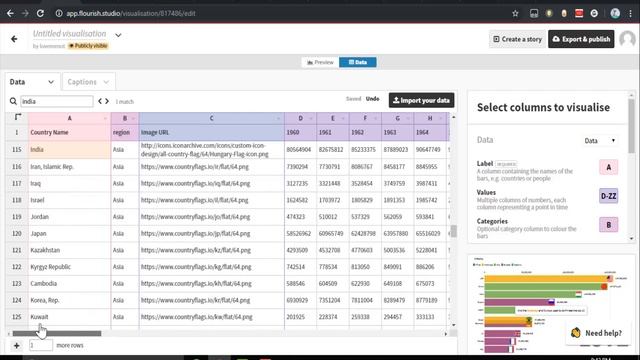Open the column E header dropdown arrow
Screen dimensions: 640x360
tap(343, 118)
